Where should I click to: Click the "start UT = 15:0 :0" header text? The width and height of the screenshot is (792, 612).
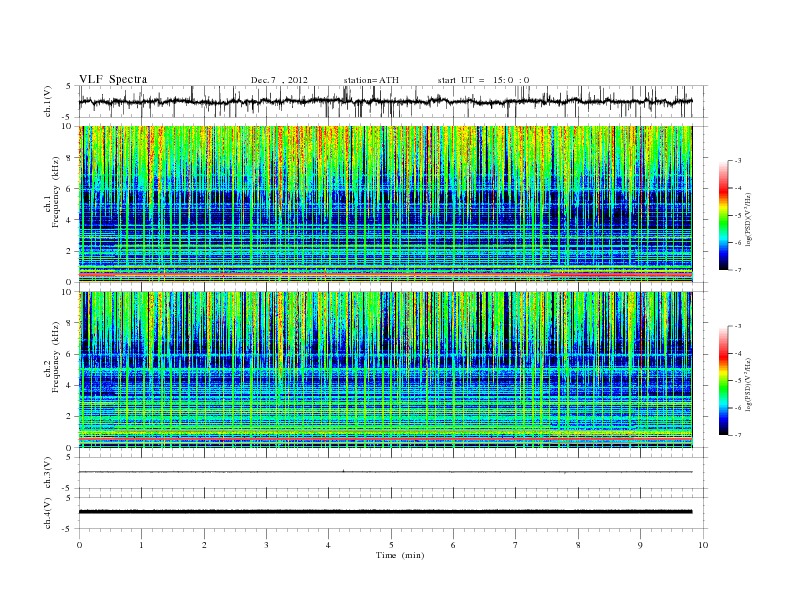pyautogui.click(x=483, y=80)
